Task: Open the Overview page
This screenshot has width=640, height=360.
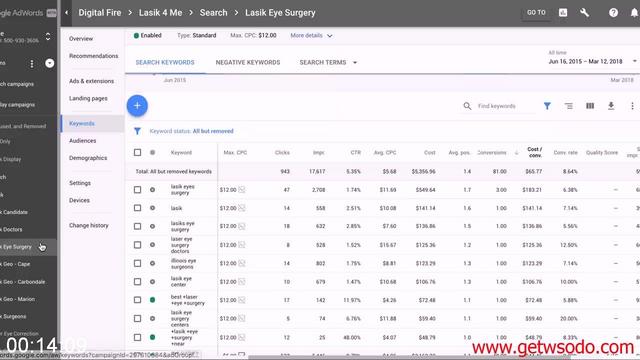Action: [x=81, y=39]
